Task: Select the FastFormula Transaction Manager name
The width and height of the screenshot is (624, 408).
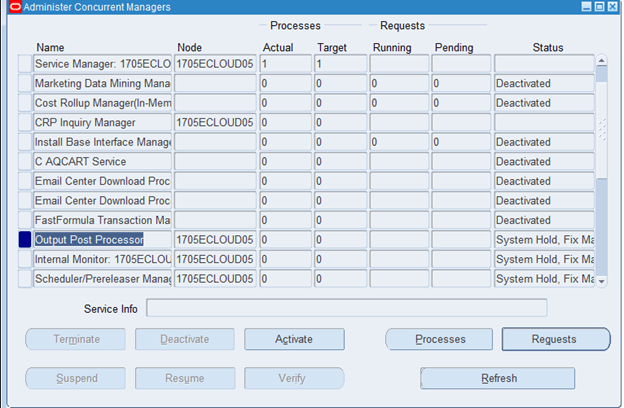Action: [102, 220]
